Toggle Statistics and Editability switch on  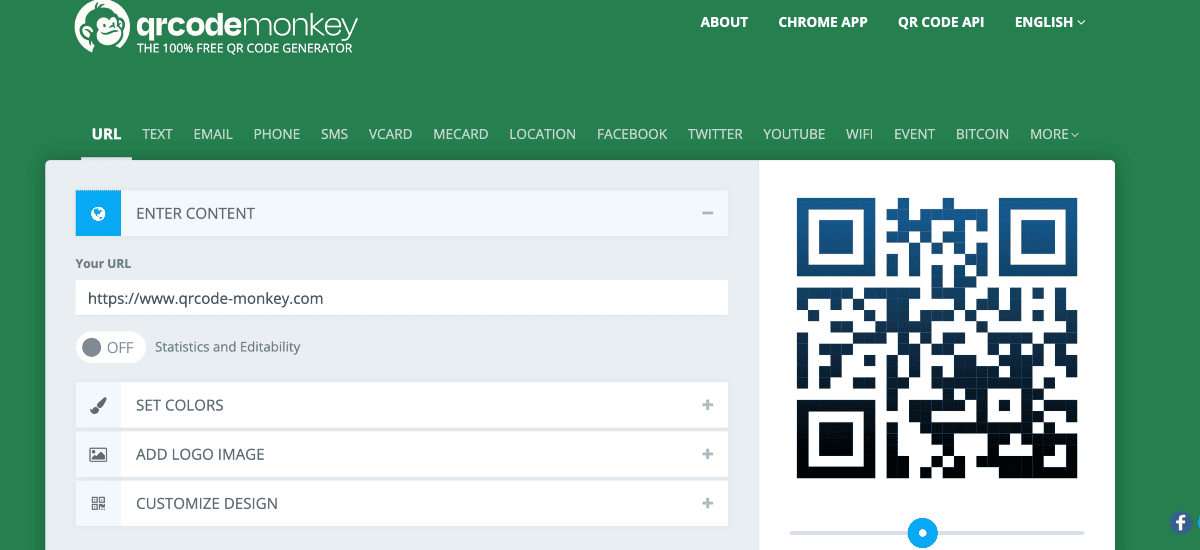point(109,347)
